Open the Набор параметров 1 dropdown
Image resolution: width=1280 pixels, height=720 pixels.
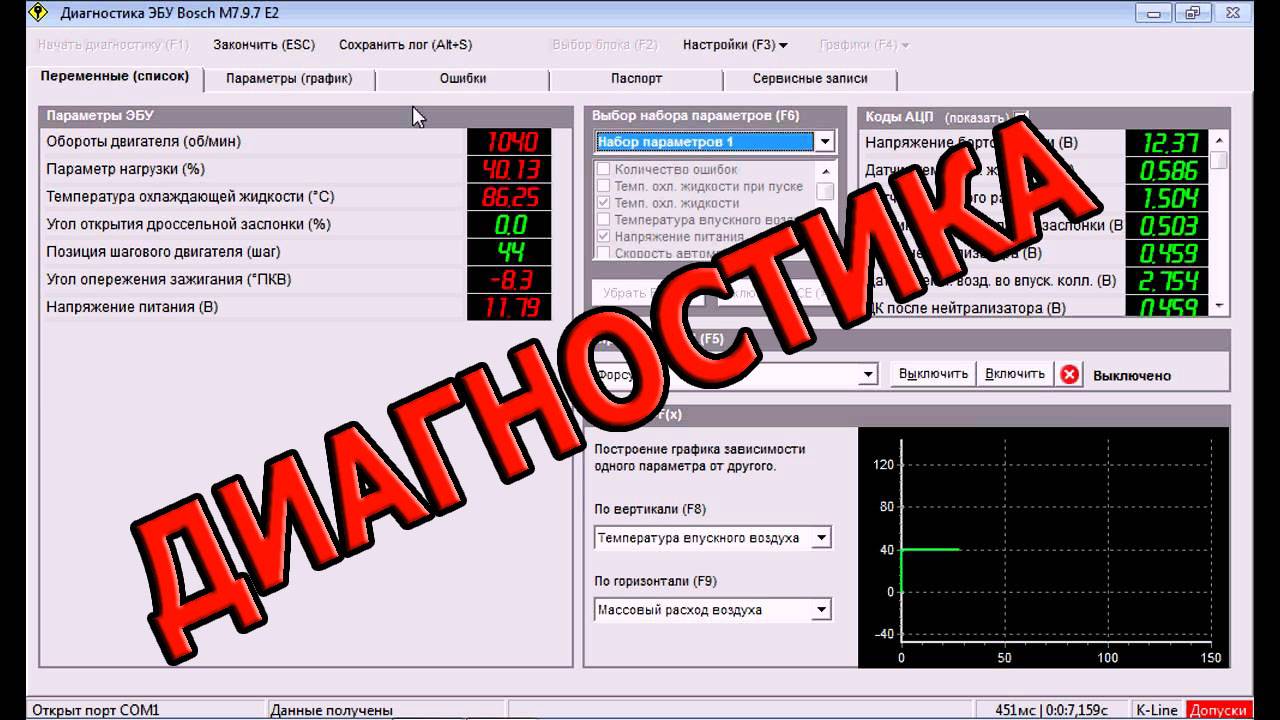tap(824, 142)
